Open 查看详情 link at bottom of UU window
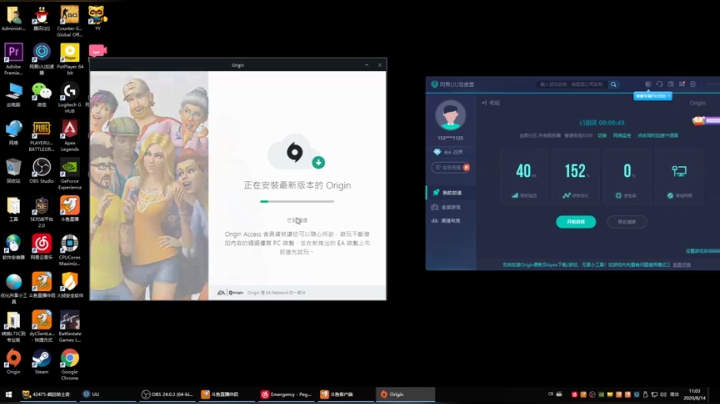 681,265
